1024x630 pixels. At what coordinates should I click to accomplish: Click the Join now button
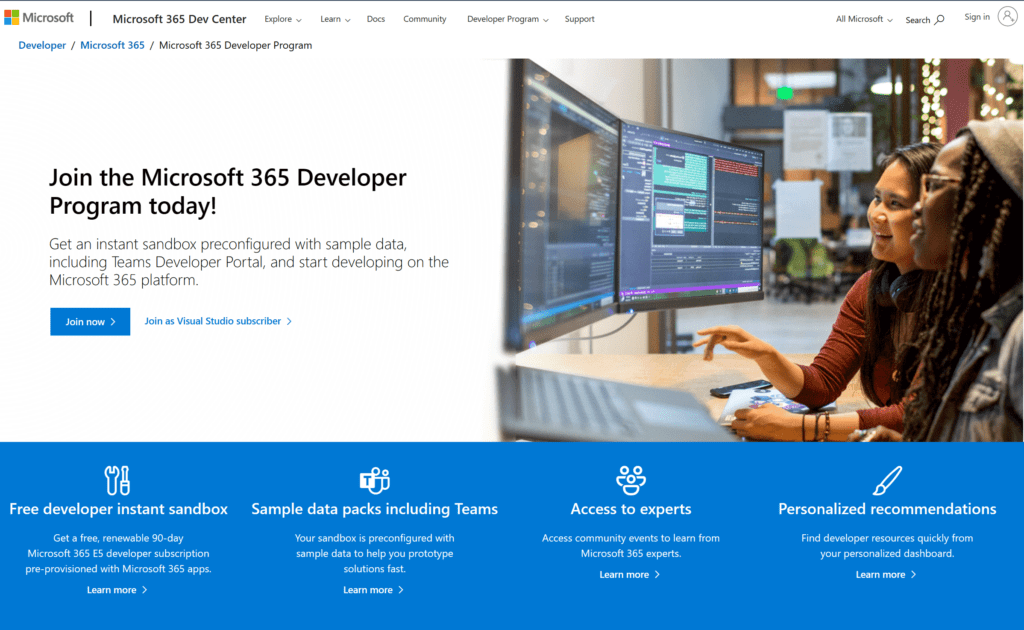90,321
